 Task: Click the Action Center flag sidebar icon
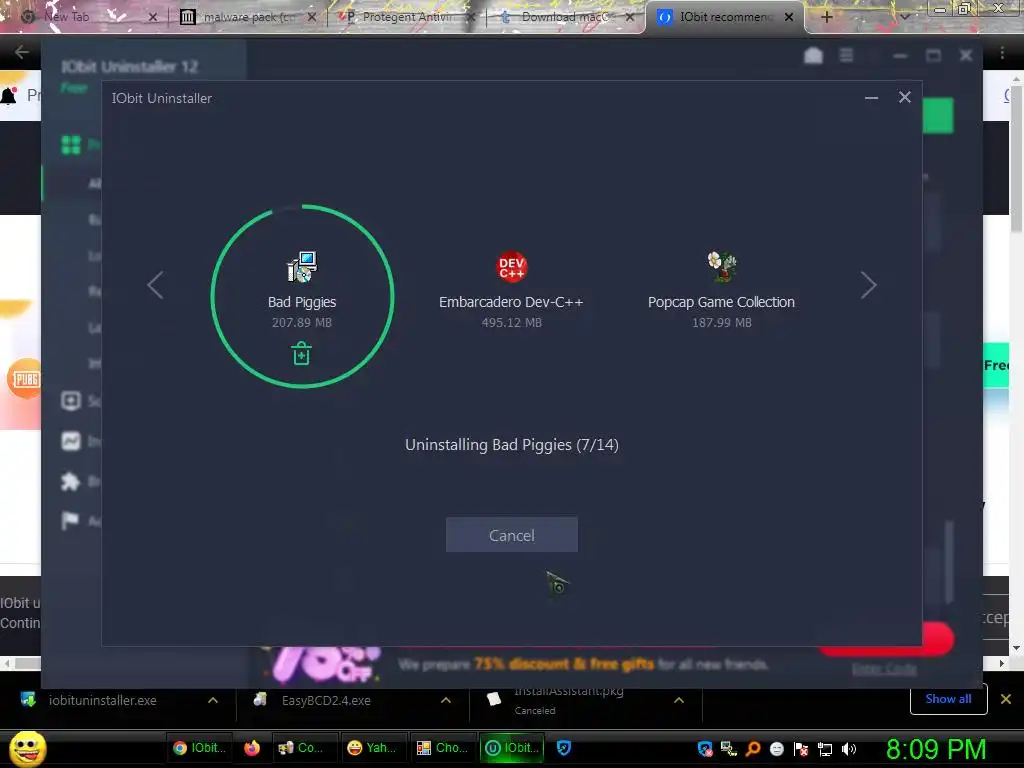(x=69, y=520)
